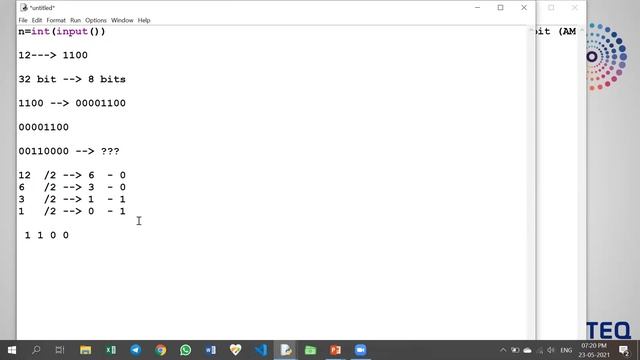Click the line '3 /2 --> 1 - 1'

[x=72, y=199]
